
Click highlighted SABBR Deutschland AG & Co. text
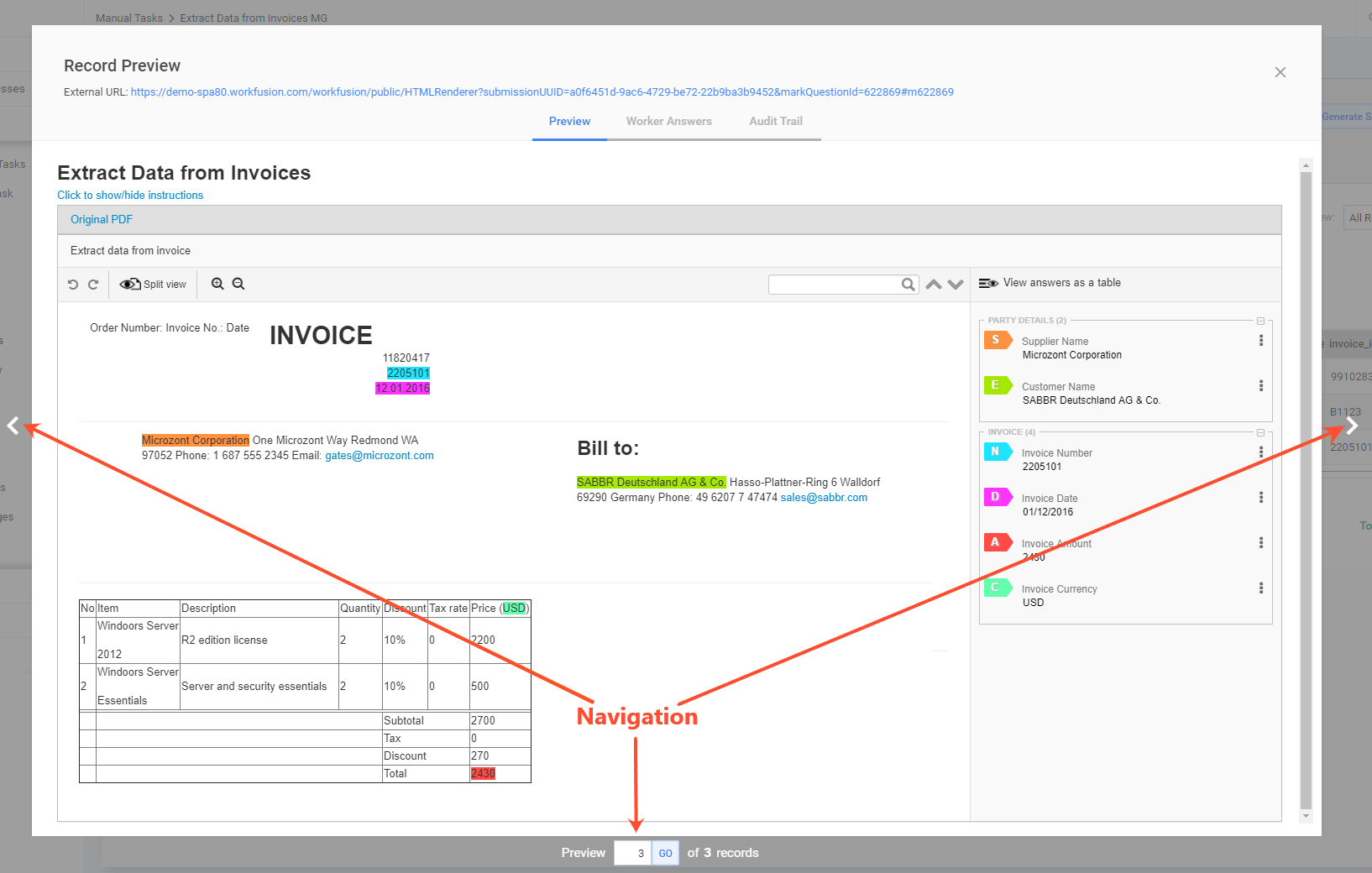pos(651,483)
